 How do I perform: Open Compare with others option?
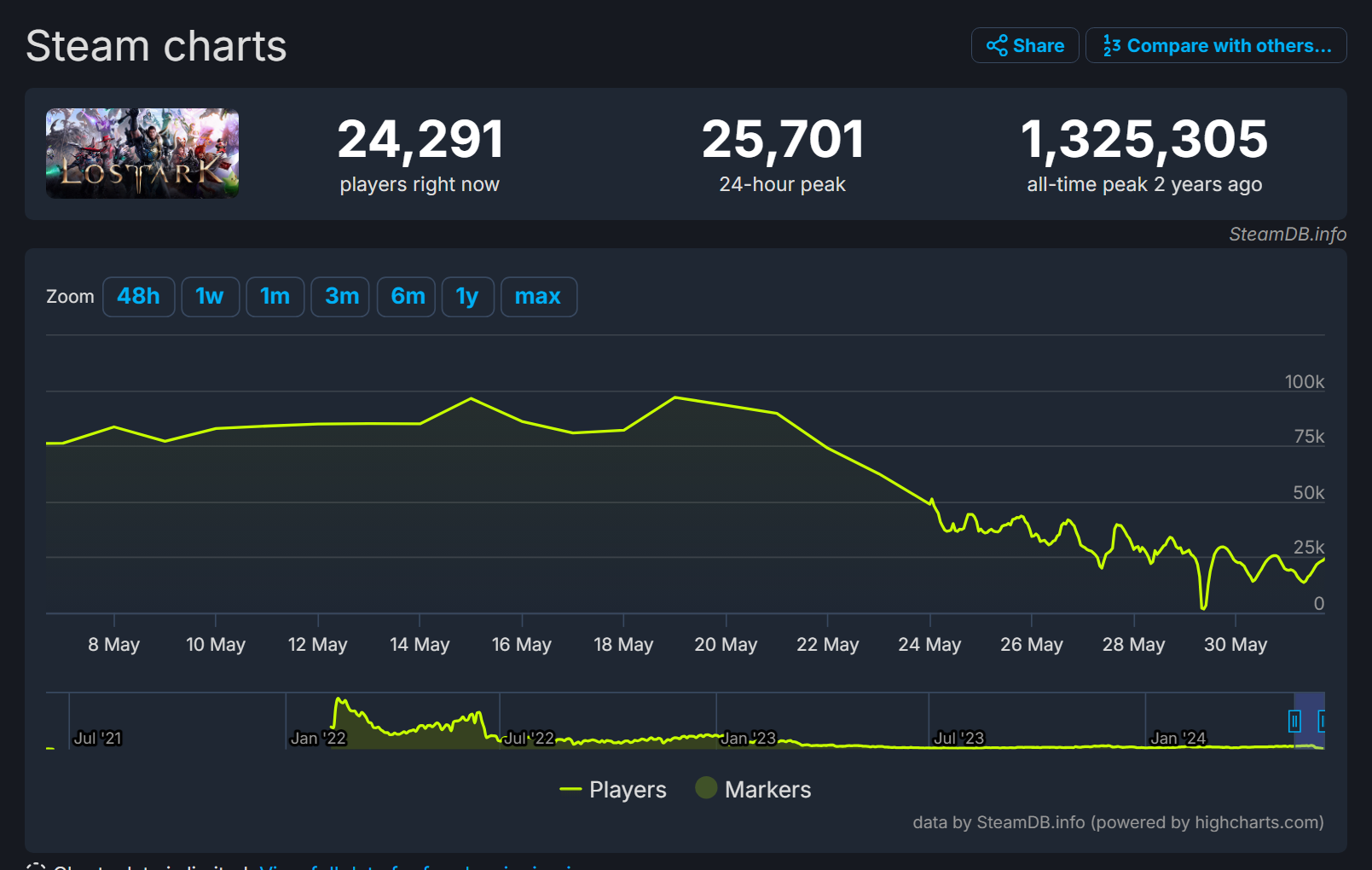pyautogui.click(x=1216, y=45)
